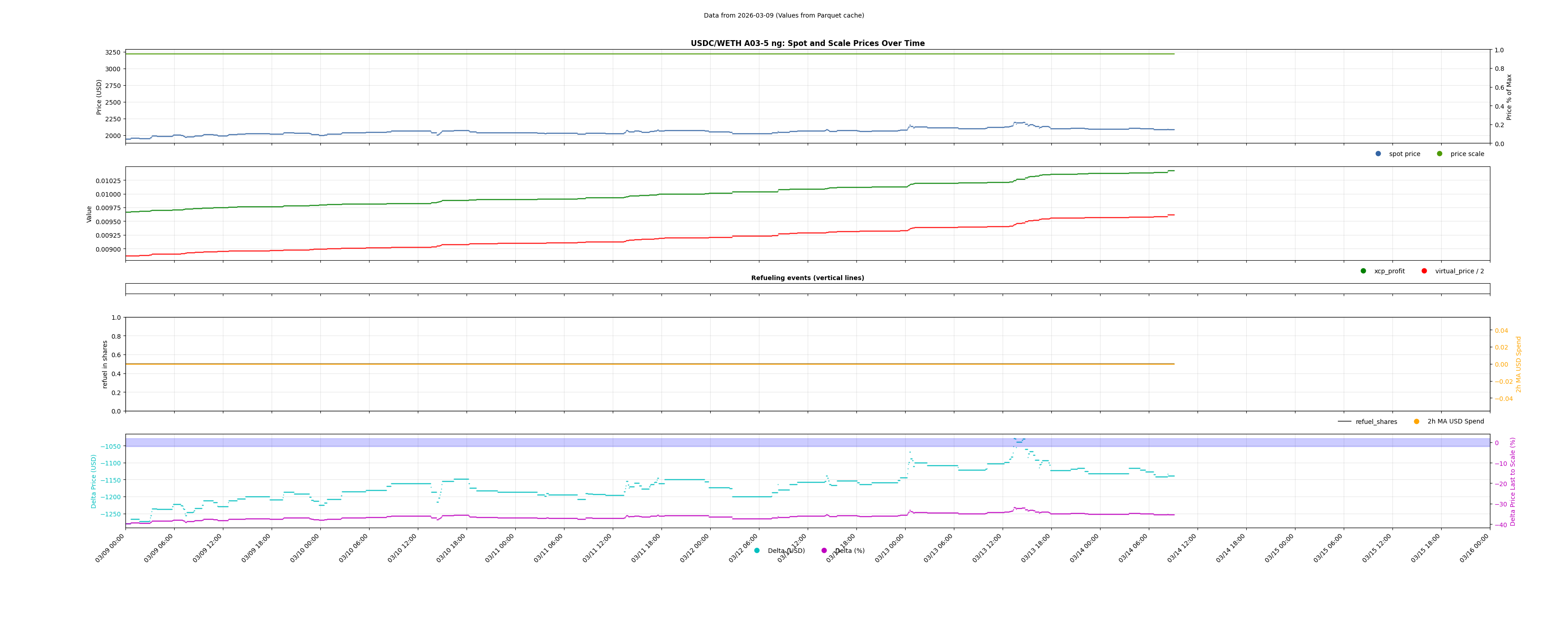
Task: Click the xcp_profit legend marker
Action: click(x=1364, y=271)
